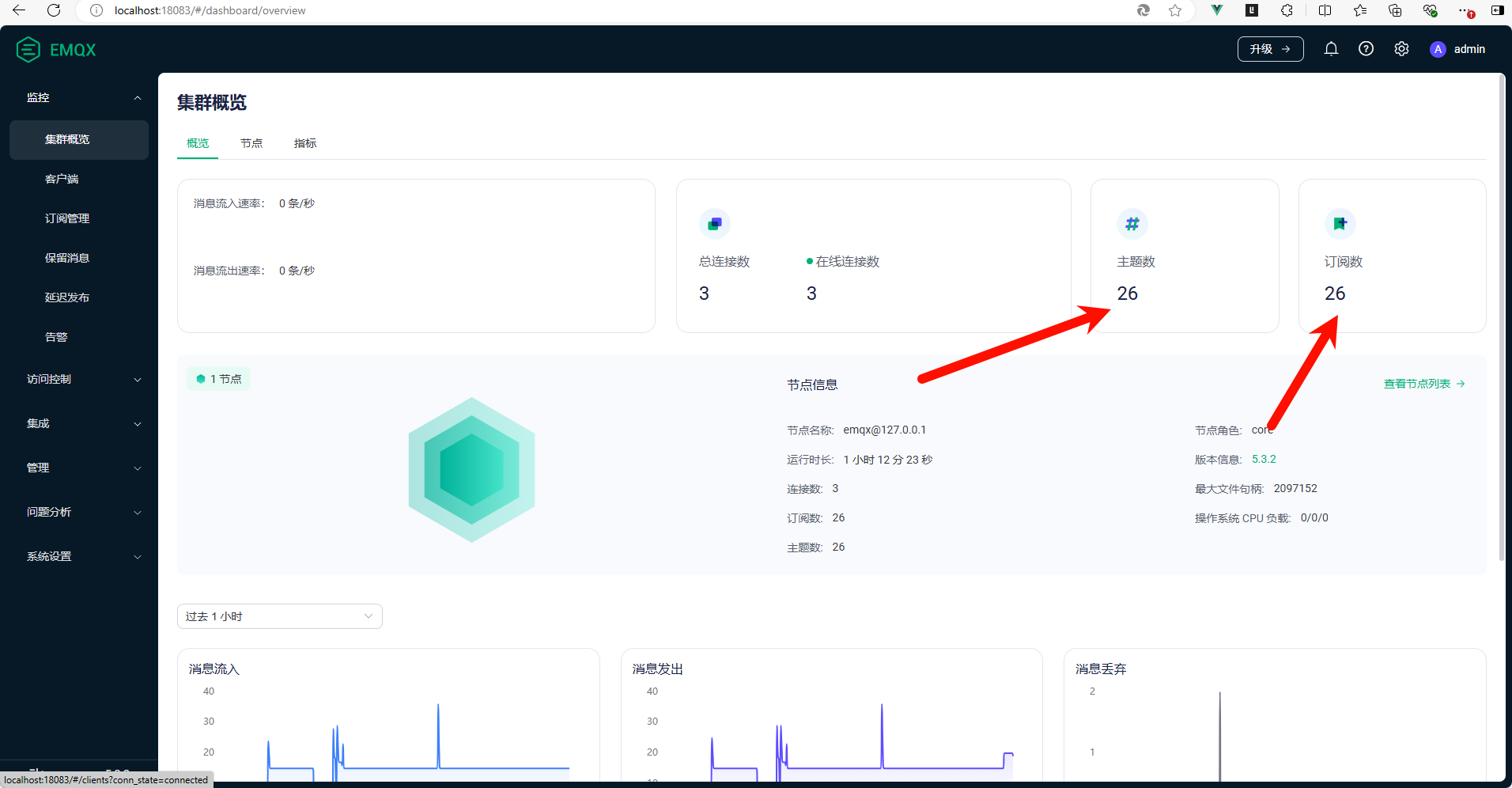
Task: Open the Vue devtools extension icon
Action: [1217, 10]
